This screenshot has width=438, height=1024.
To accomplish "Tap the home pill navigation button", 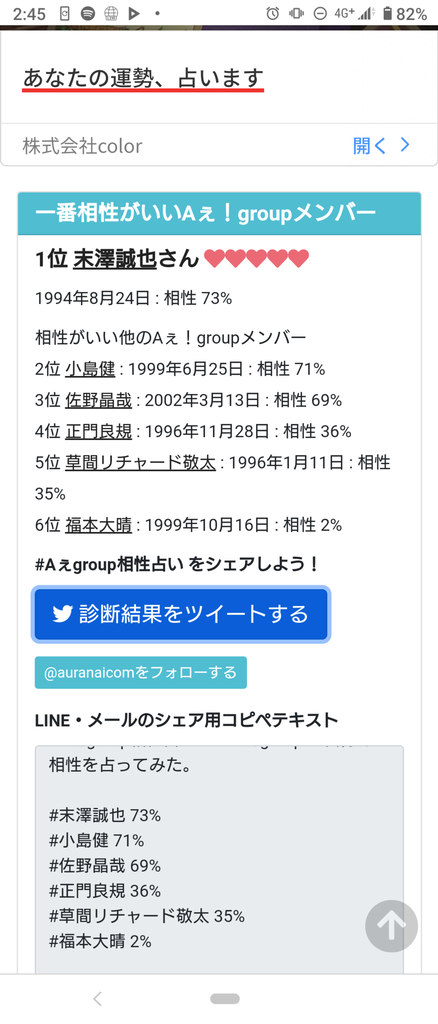I will pyautogui.click(x=225, y=999).
